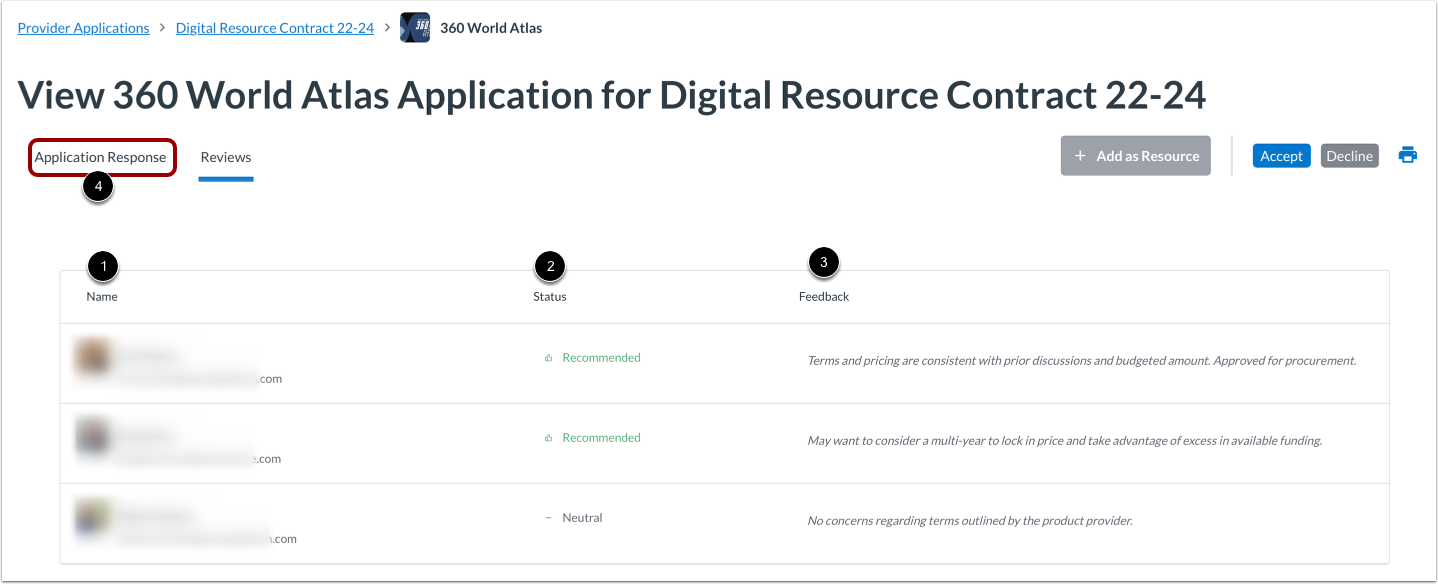Click feedback 'No concerns regarding terms outlined...'
The image size is (1438, 584).
point(970,521)
